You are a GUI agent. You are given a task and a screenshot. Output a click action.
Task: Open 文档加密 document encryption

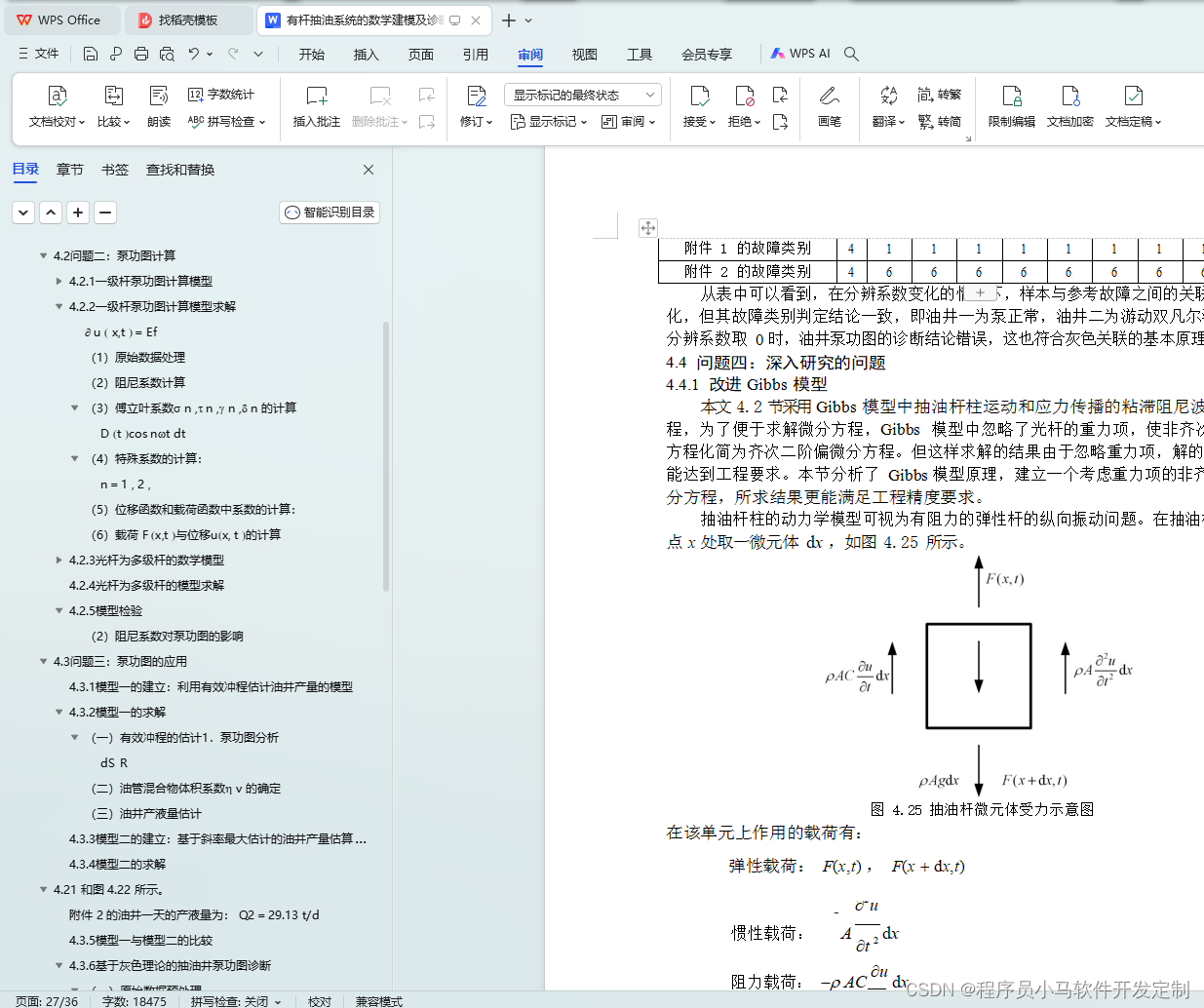pos(1070,107)
